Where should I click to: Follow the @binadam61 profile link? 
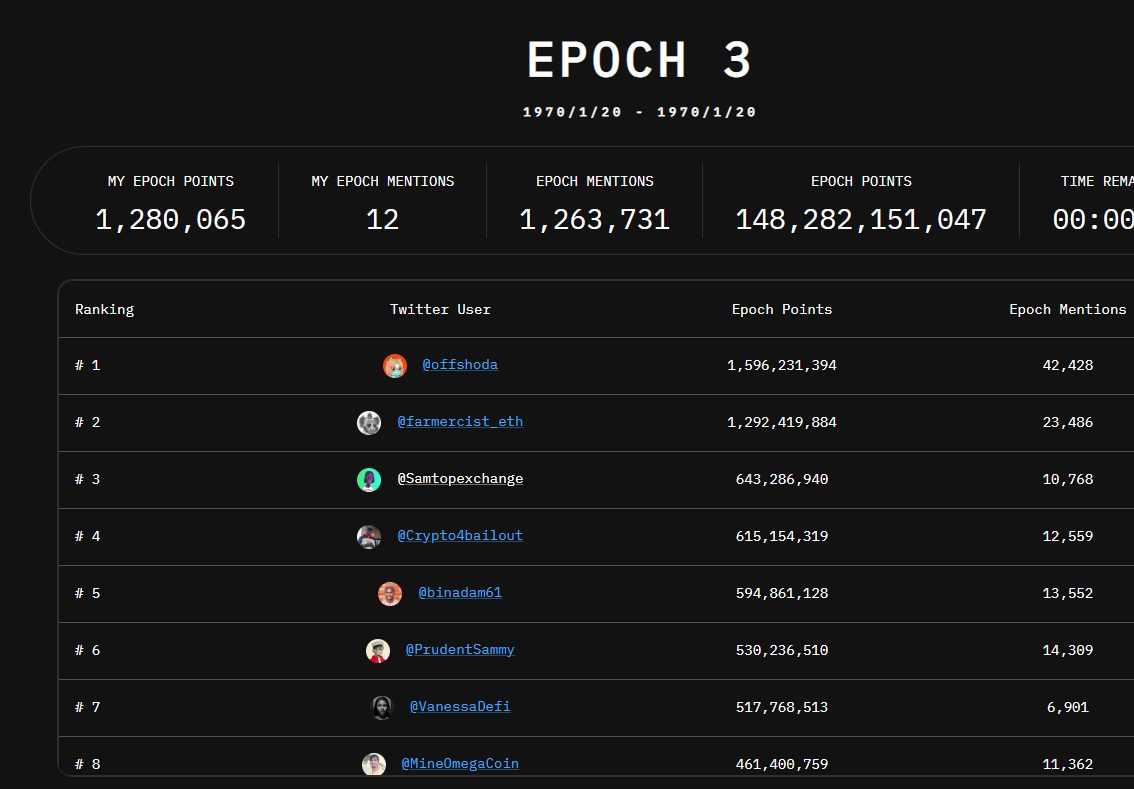[460, 593]
